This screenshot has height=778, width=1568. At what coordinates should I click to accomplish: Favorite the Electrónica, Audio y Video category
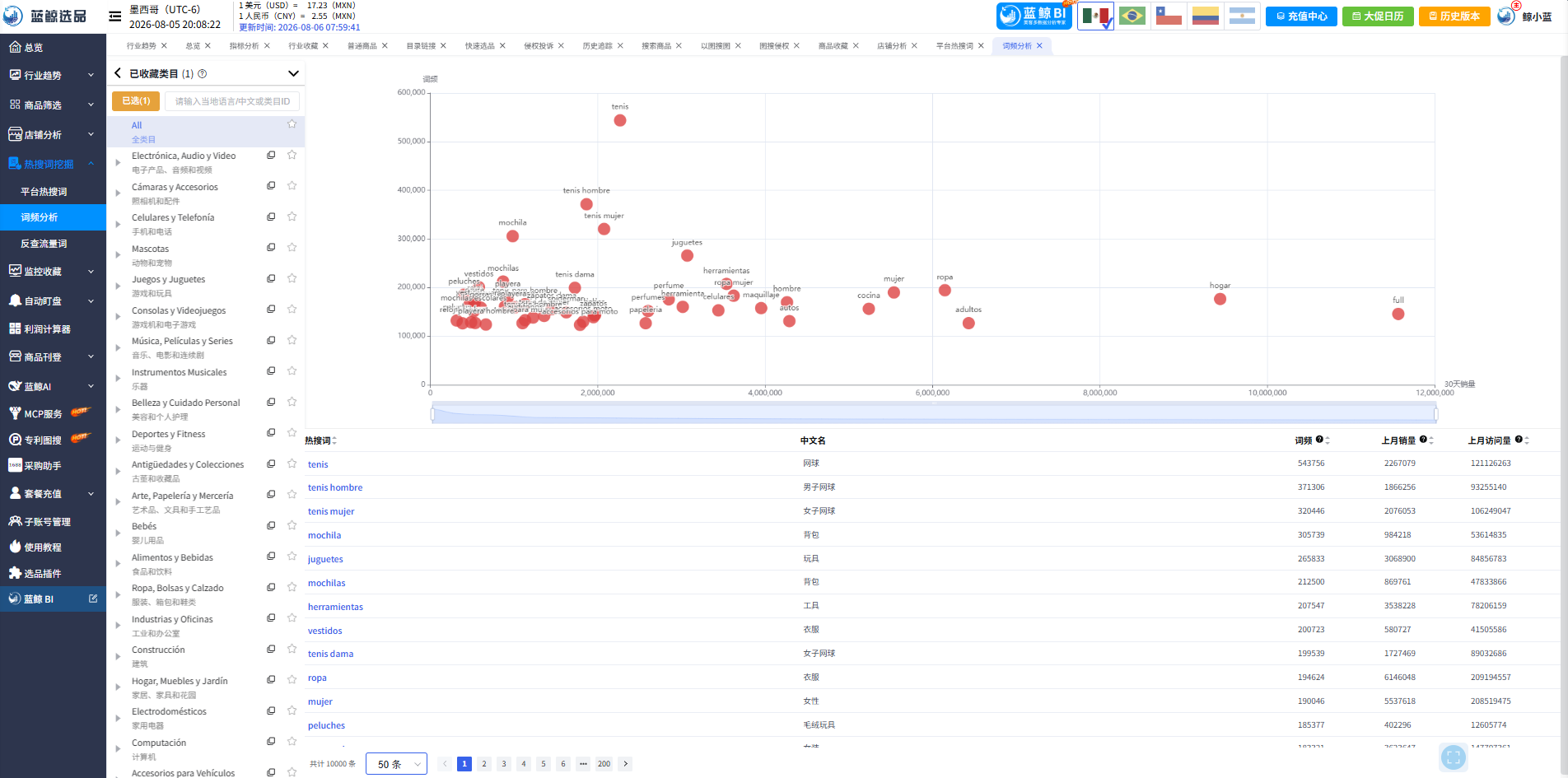coord(292,155)
